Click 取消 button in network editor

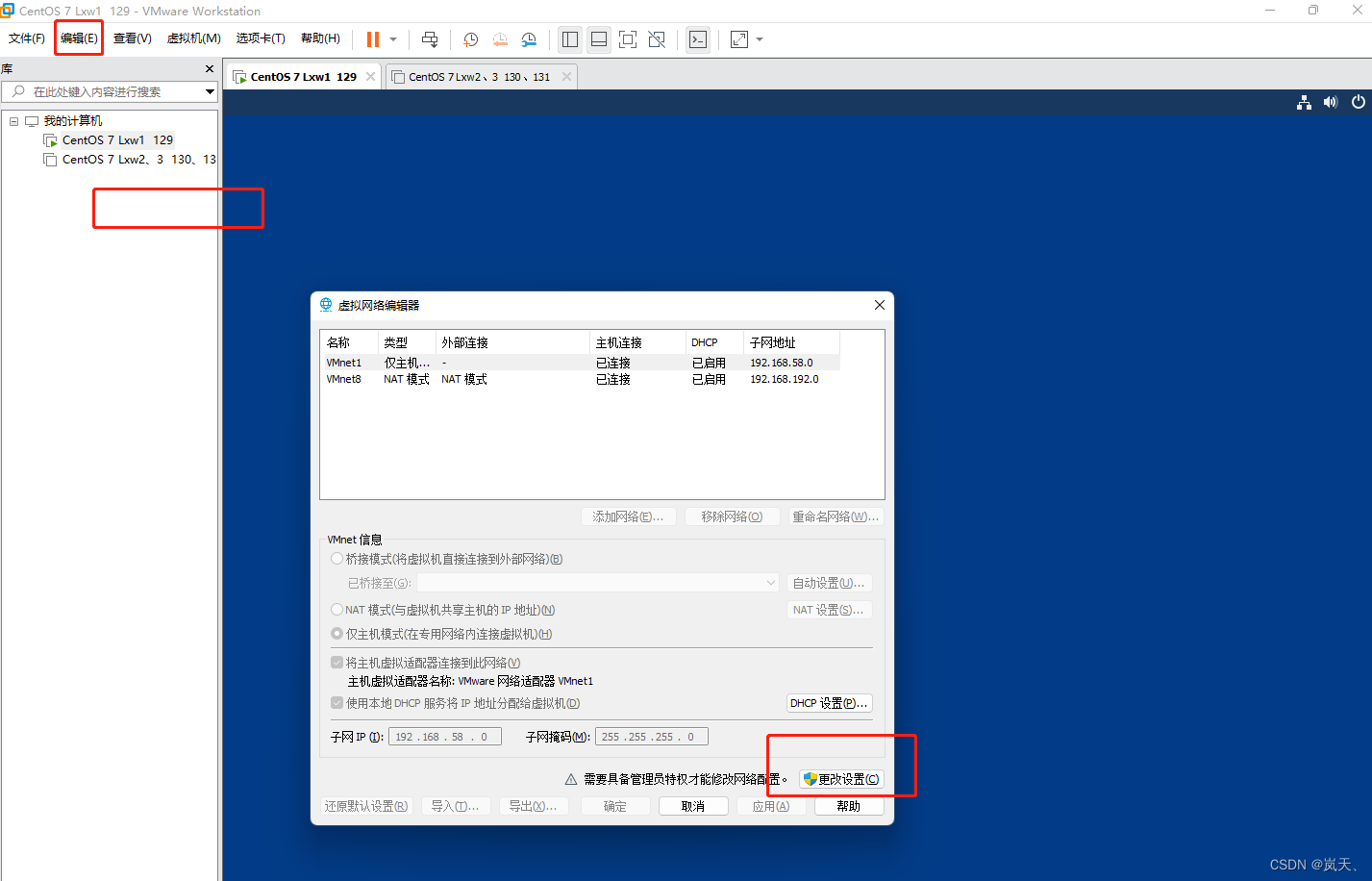[692, 806]
